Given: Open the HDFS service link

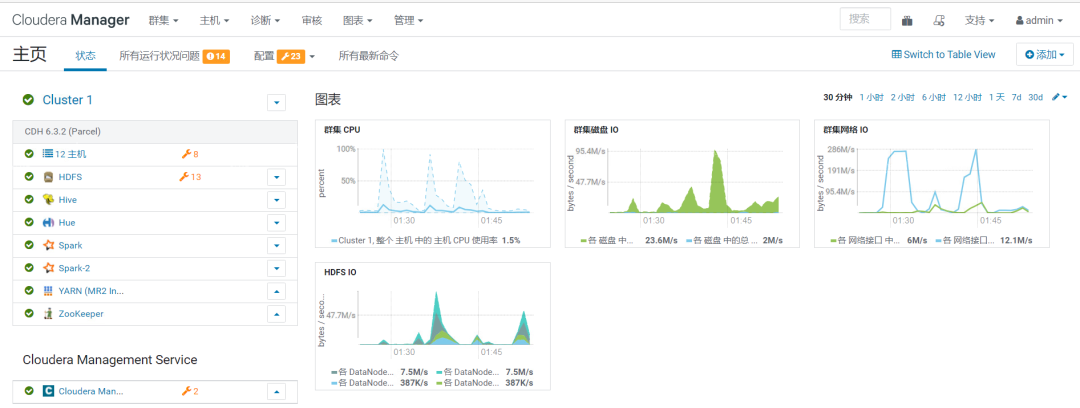Looking at the screenshot, I should tap(70, 177).
